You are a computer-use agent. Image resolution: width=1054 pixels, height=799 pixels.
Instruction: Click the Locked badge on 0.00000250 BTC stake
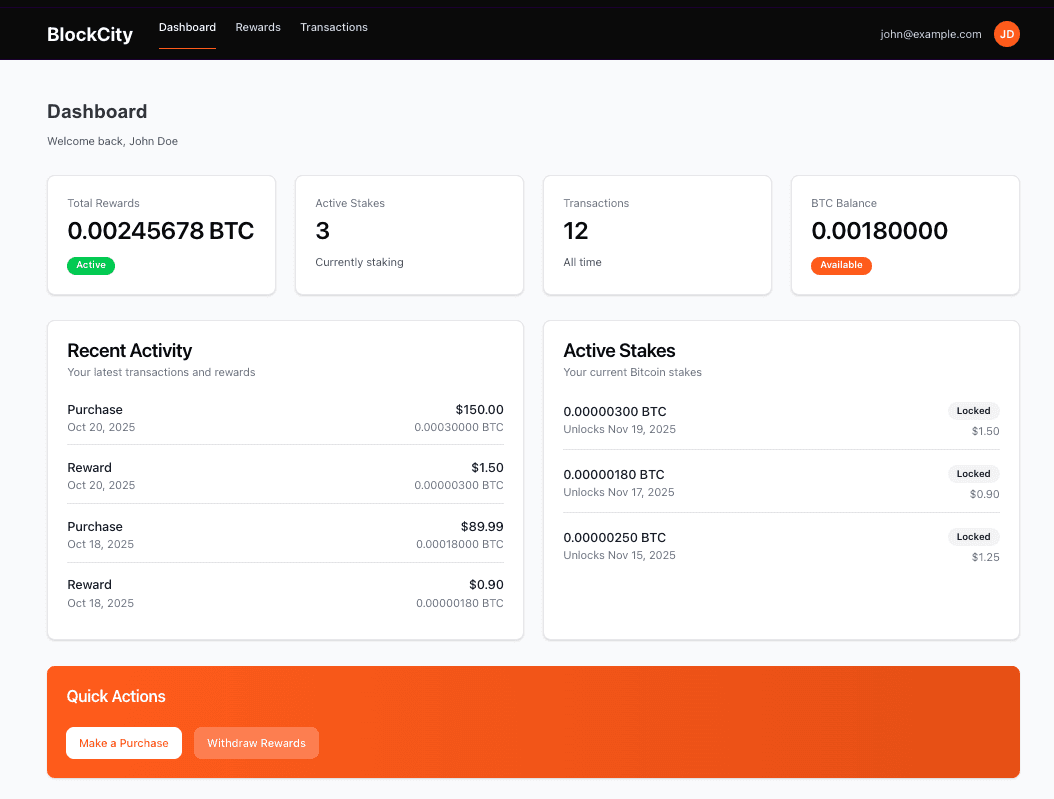point(973,537)
